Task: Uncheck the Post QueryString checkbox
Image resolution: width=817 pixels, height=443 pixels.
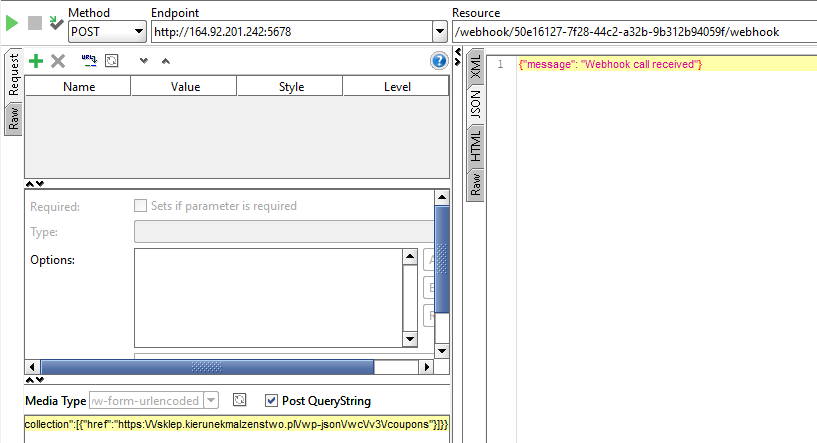Action: click(x=271, y=400)
